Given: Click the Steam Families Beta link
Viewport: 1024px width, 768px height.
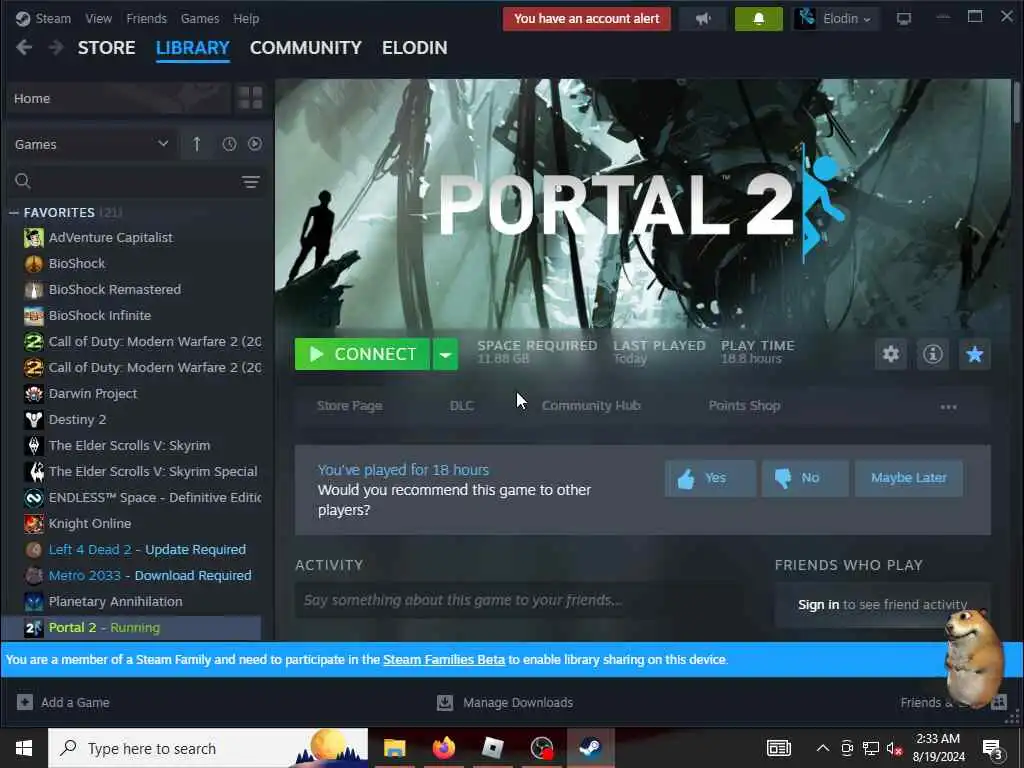Looking at the screenshot, I should click(444, 660).
